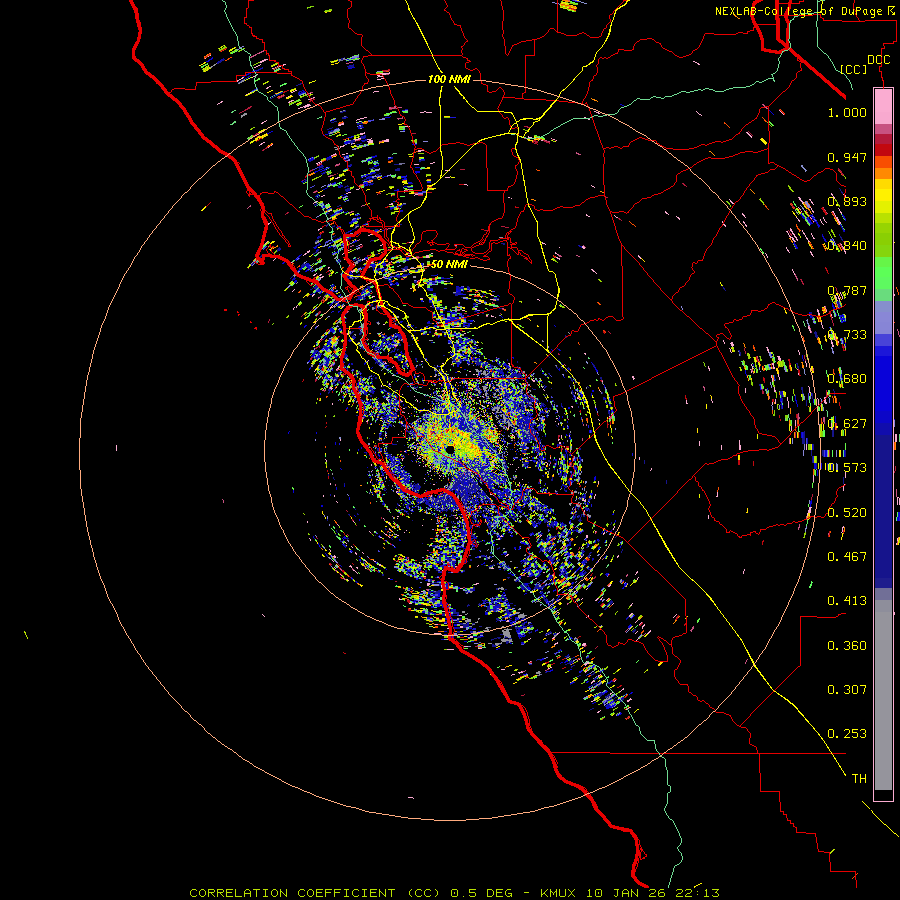Click the 0.893 scale value
Screen dimensions: 900x900
847,201
